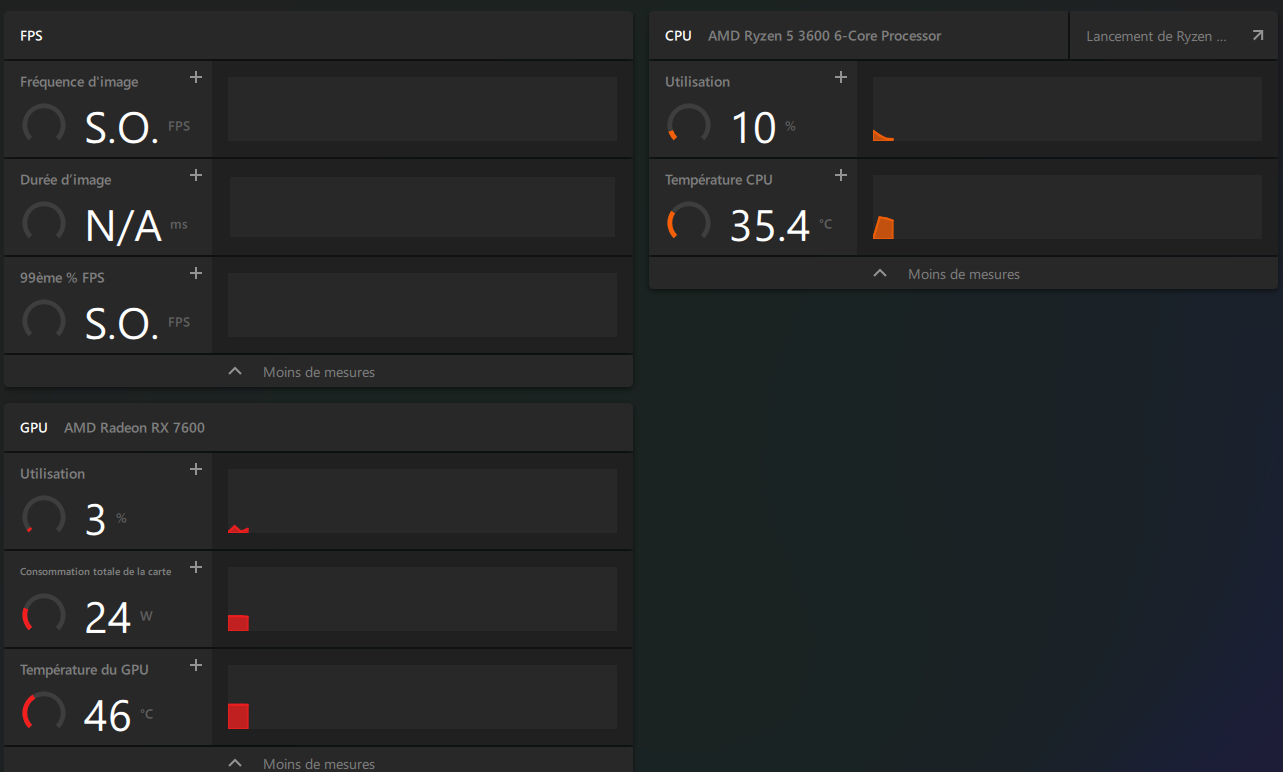The image size is (1283, 772).
Task: Click the CPU utilisation graph area
Action: point(1067,109)
